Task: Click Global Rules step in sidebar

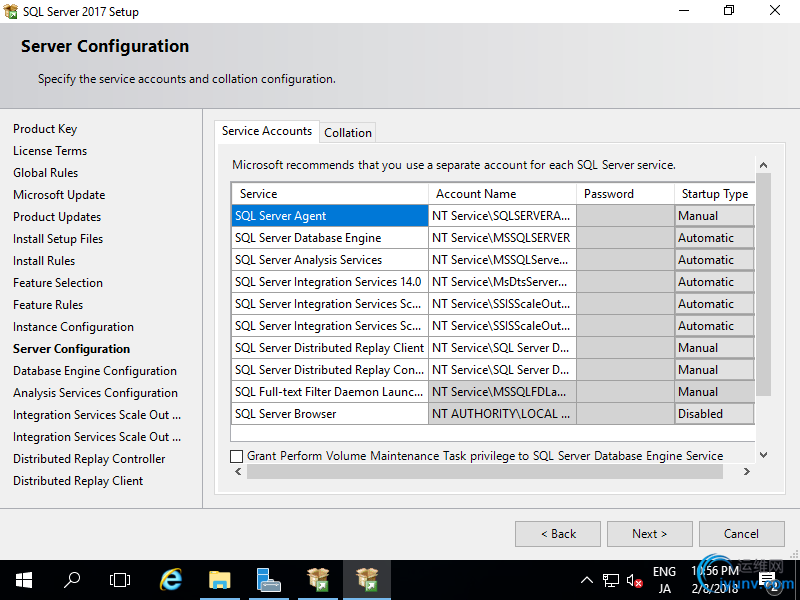Action: 45,173
